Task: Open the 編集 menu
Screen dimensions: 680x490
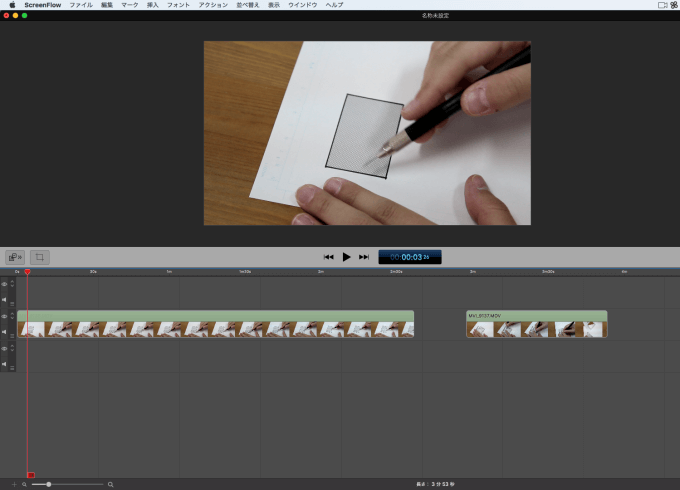Action: pyautogui.click(x=107, y=5)
